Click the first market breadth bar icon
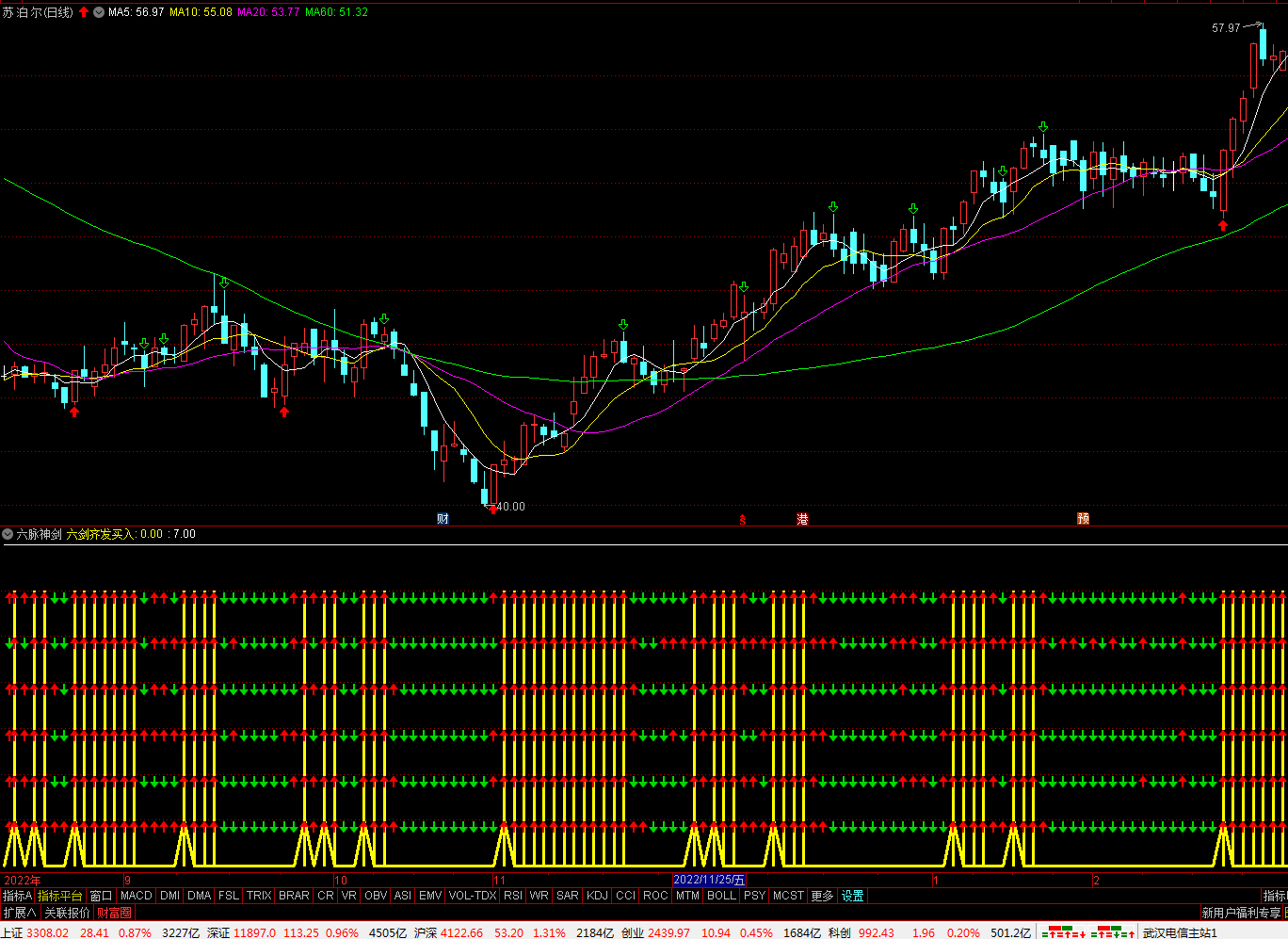This screenshot has width=1288, height=939. pyautogui.click(x=1064, y=932)
